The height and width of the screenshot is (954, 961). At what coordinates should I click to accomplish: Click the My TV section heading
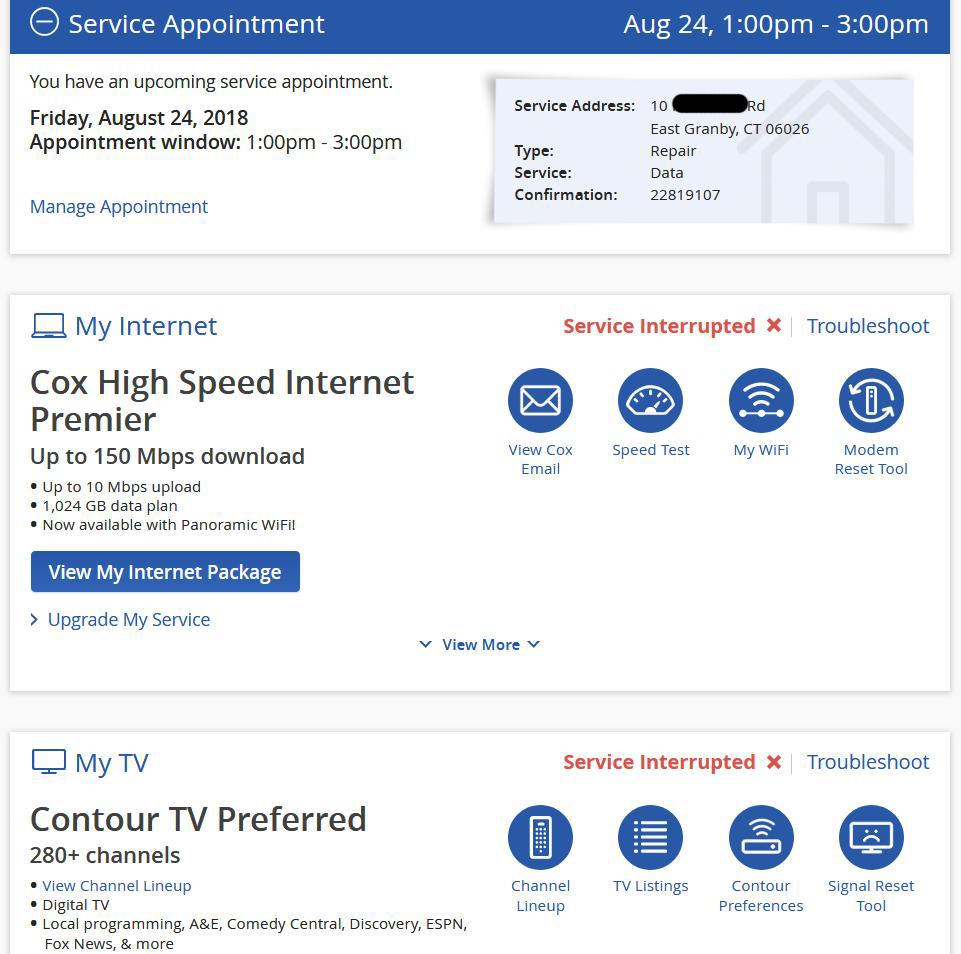pos(111,763)
